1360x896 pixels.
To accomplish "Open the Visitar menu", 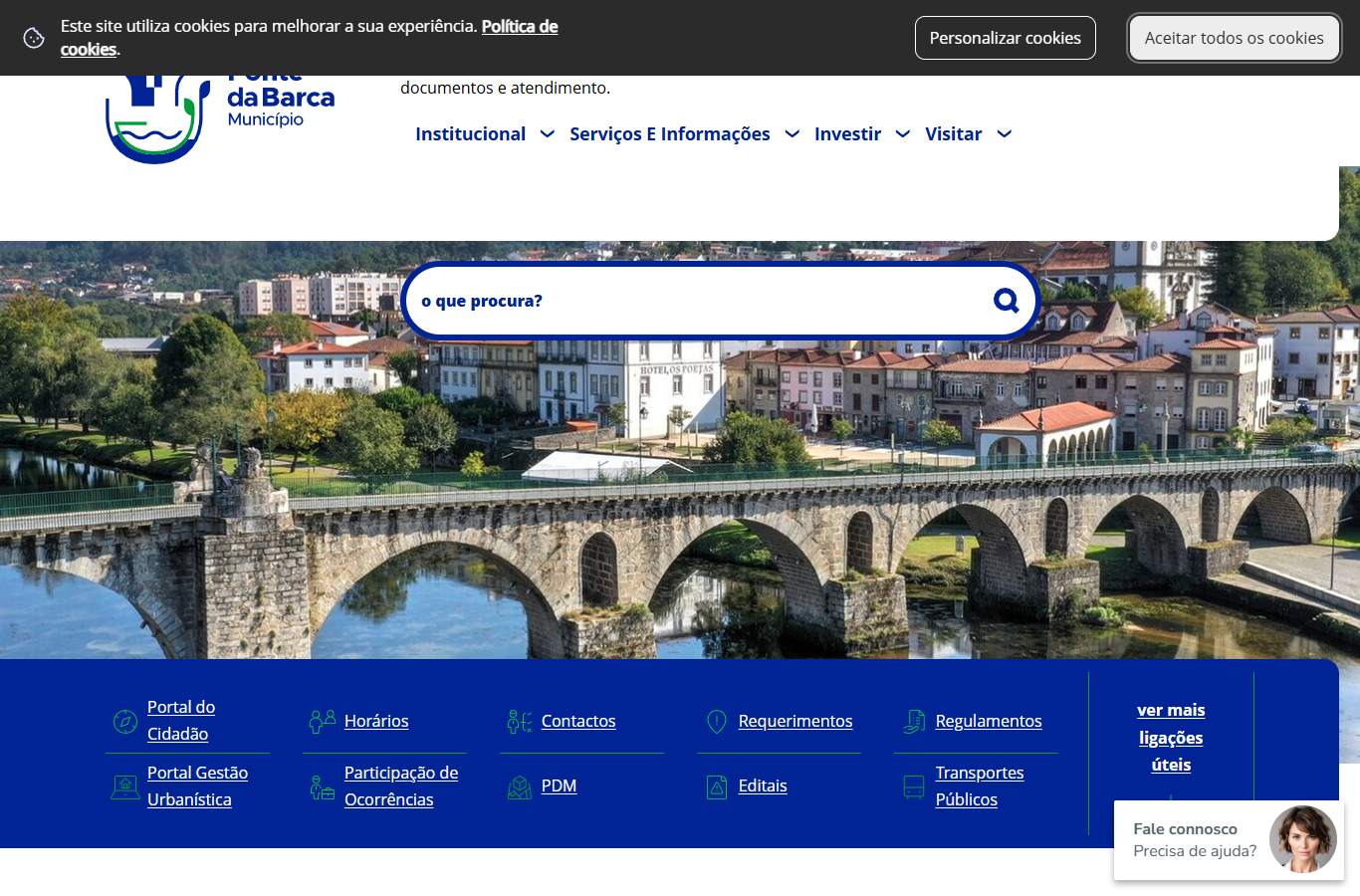I will 953,134.
